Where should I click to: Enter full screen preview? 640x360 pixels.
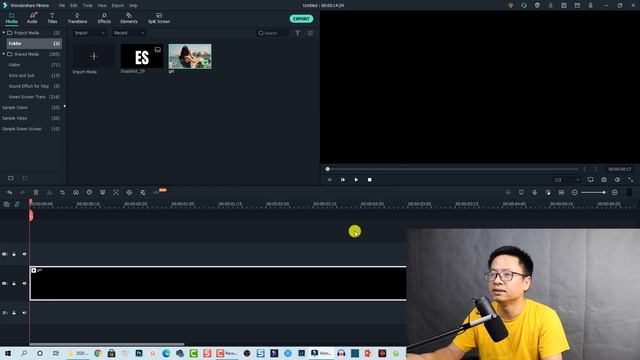[631, 180]
